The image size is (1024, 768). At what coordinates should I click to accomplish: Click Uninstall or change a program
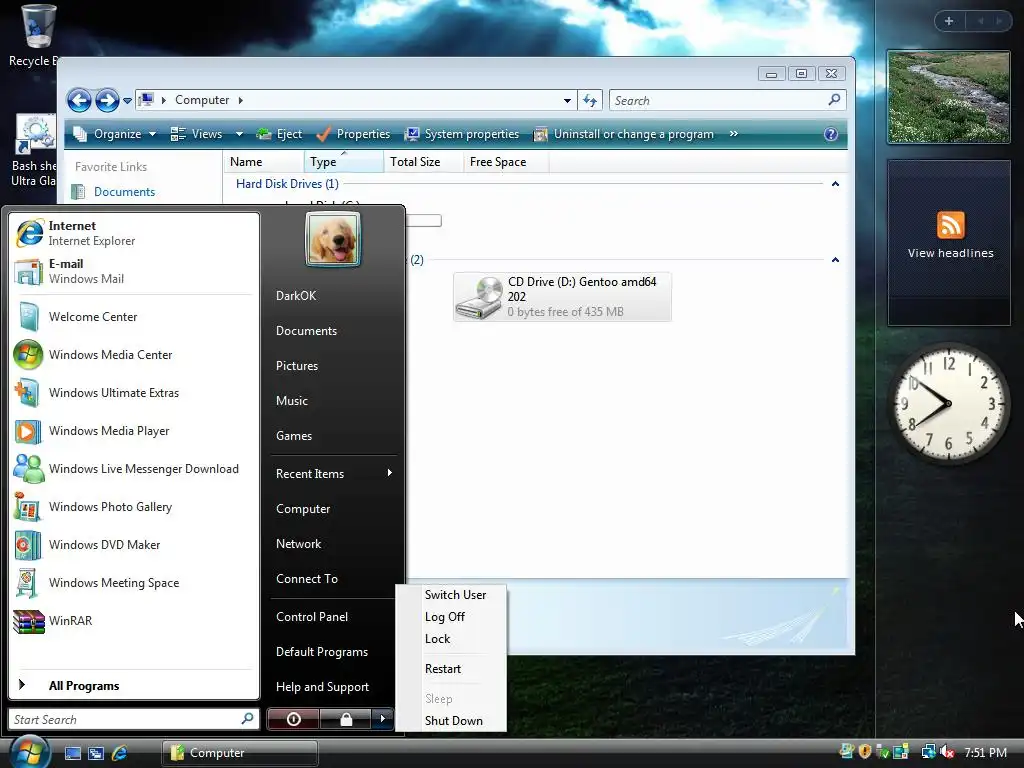pyautogui.click(x=624, y=134)
